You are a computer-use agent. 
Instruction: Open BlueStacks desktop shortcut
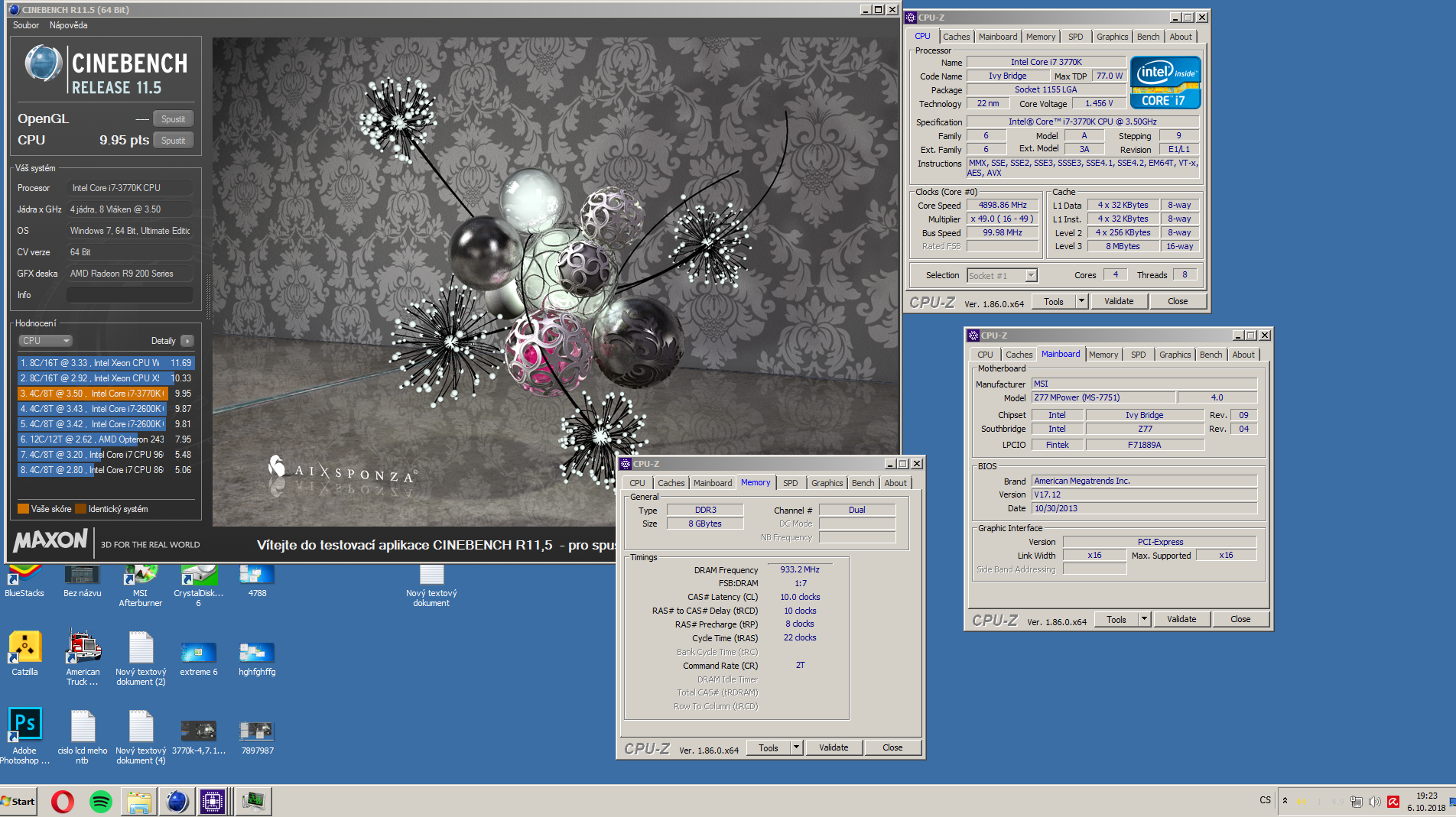(24, 581)
